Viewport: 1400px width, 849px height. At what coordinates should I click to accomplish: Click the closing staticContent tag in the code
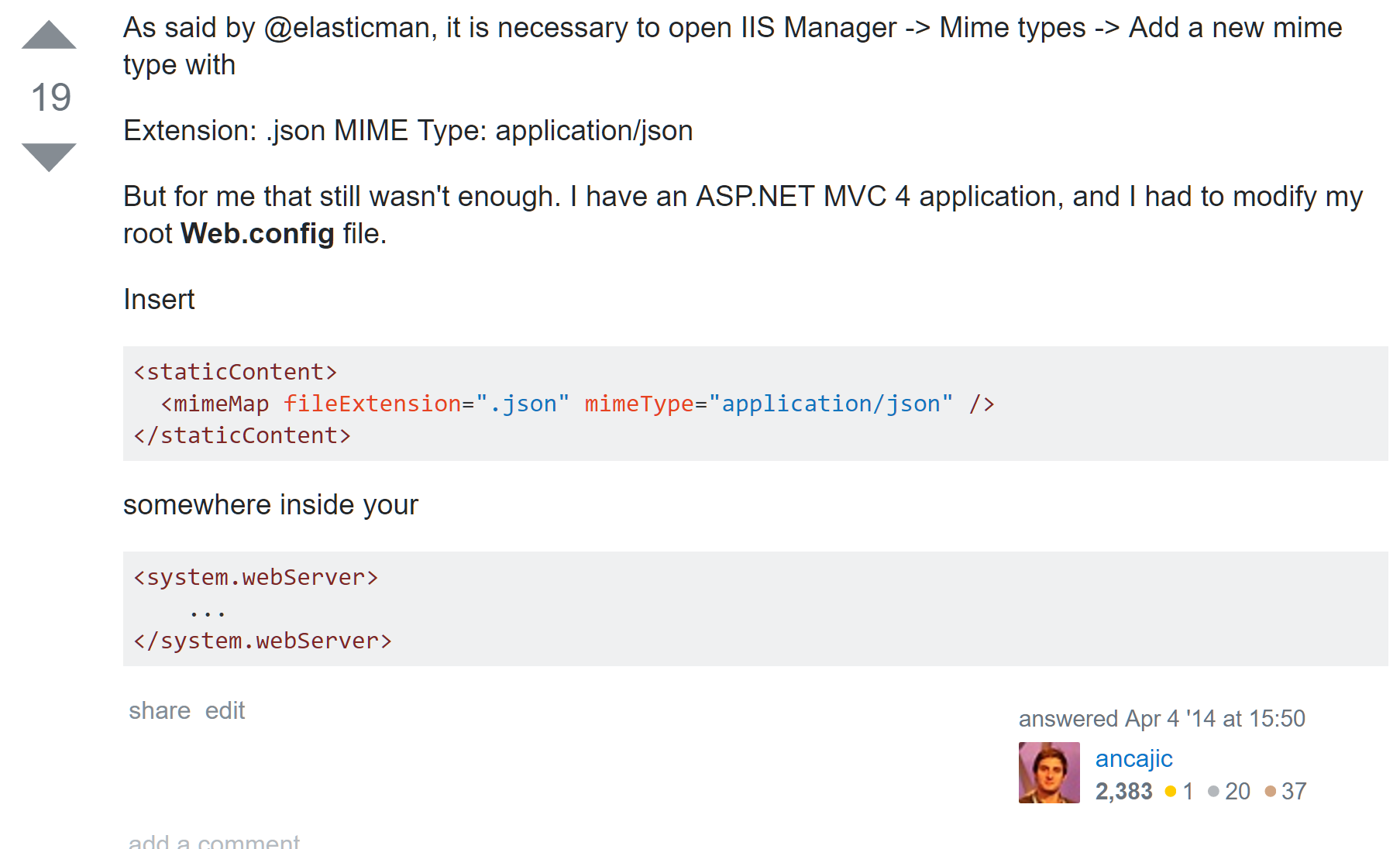[242, 435]
